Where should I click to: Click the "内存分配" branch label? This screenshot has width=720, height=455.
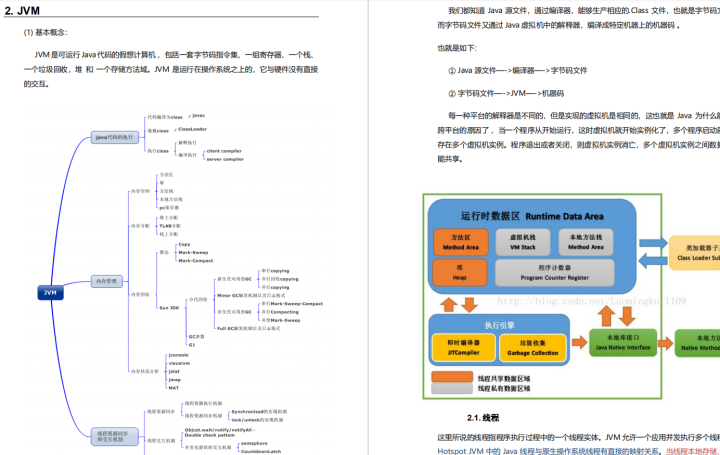pos(141,225)
